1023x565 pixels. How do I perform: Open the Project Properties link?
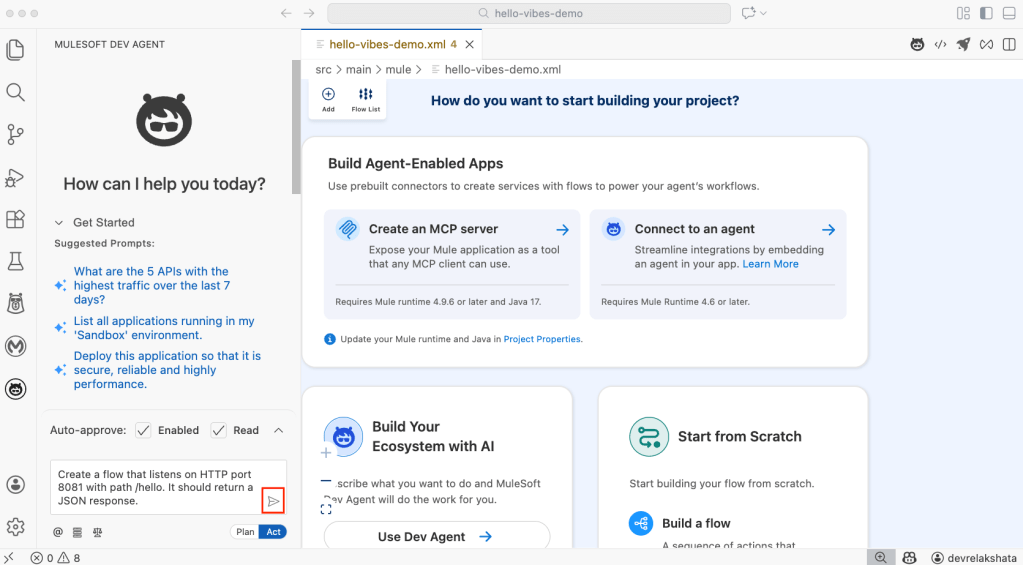pos(541,339)
